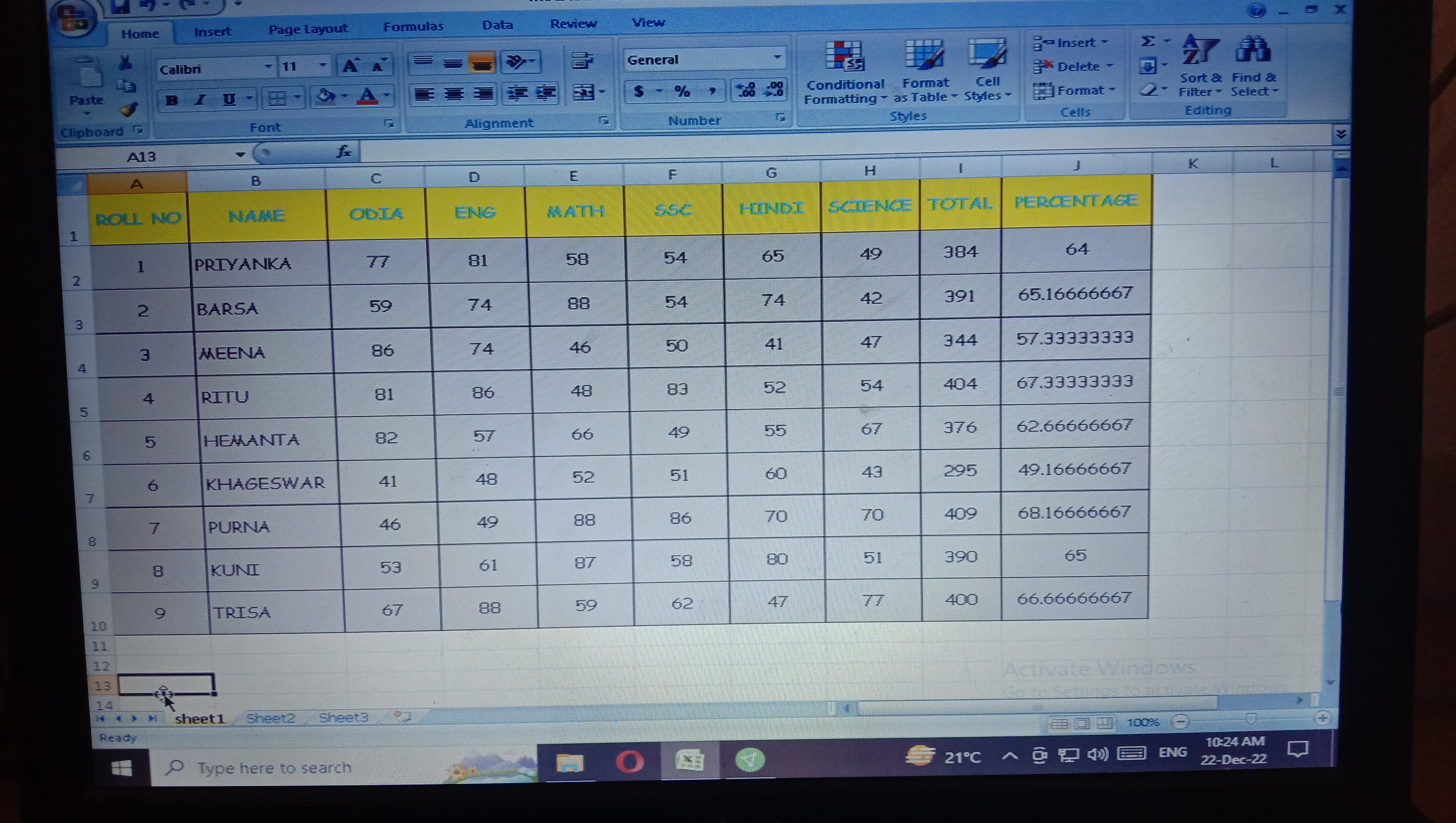Click the Font Color red A swatch
This screenshot has height=823, width=1456.
pyautogui.click(x=367, y=96)
